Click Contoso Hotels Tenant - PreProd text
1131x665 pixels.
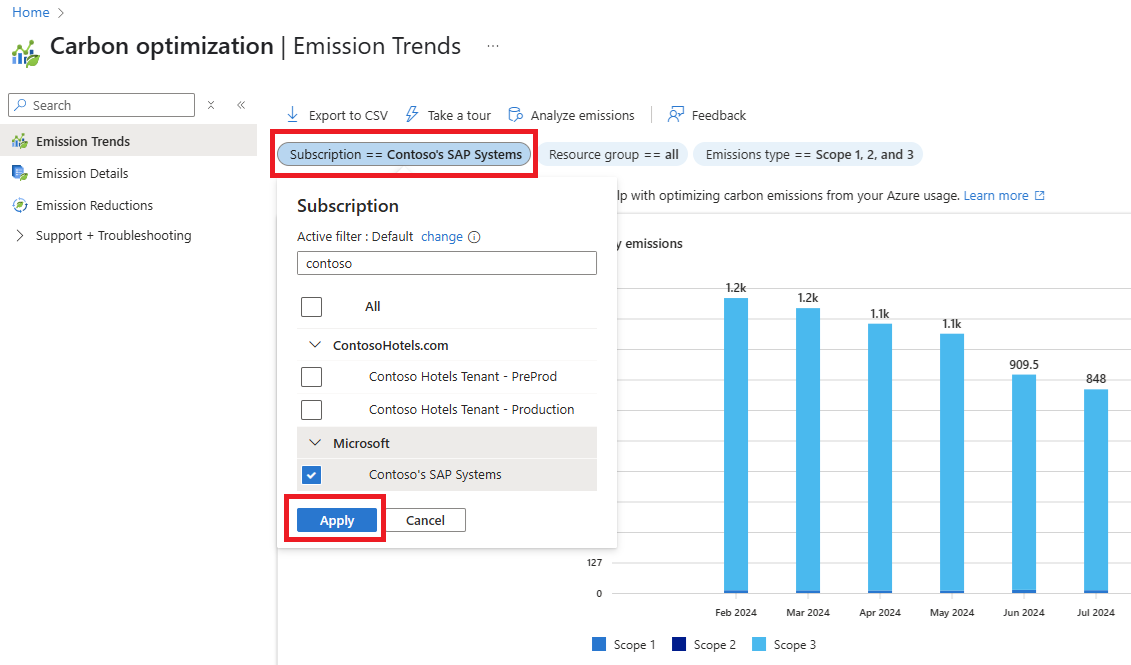pyautogui.click(x=462, y=376)
